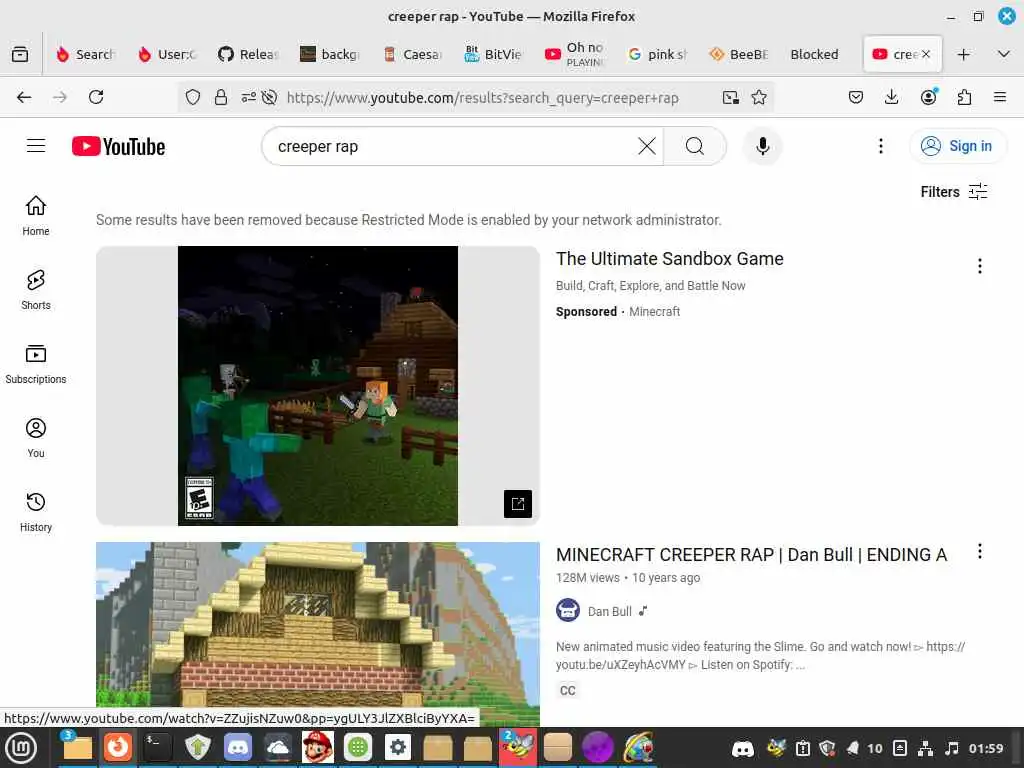Open the tracking protection shield
This screenshot has height=768, width=1024.
(x=193, y=97)
